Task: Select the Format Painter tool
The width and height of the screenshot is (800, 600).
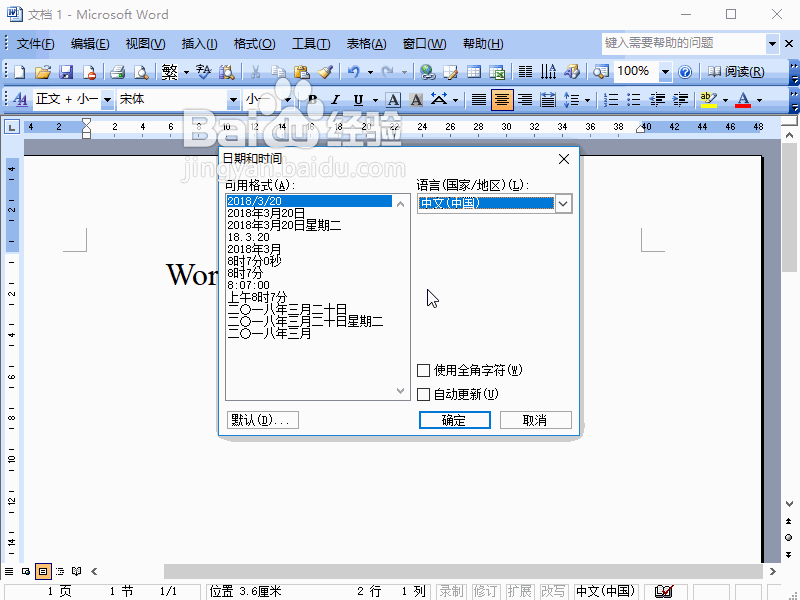Action: (x=324, y=72)
